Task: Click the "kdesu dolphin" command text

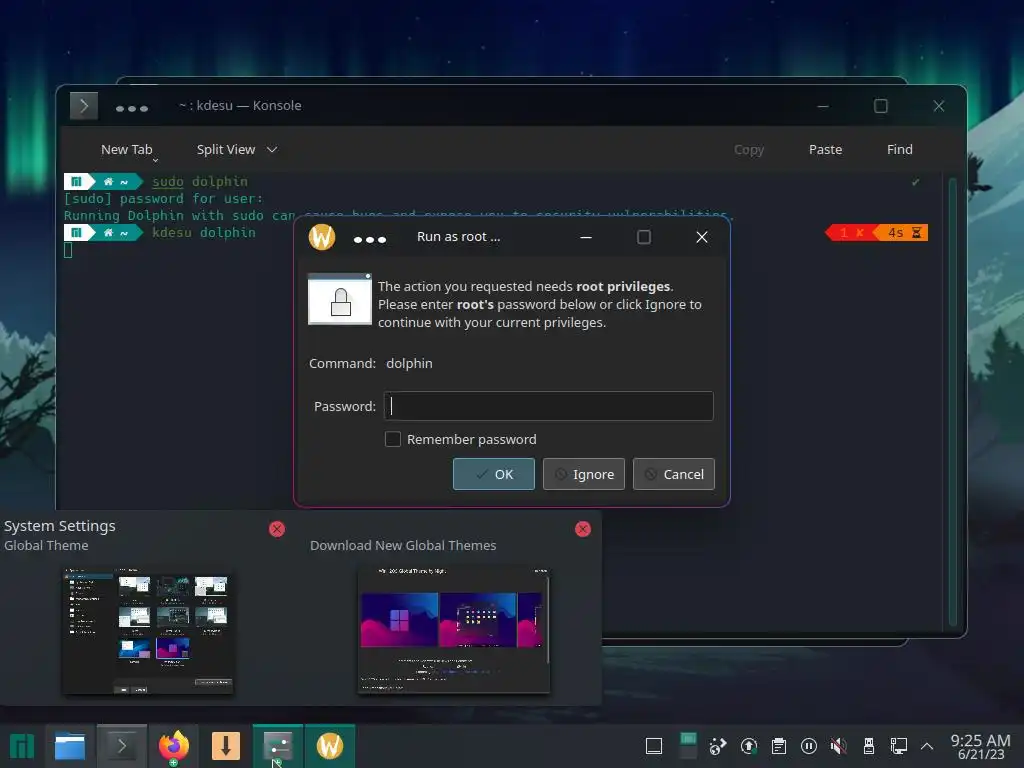Action: click(204, 232)
